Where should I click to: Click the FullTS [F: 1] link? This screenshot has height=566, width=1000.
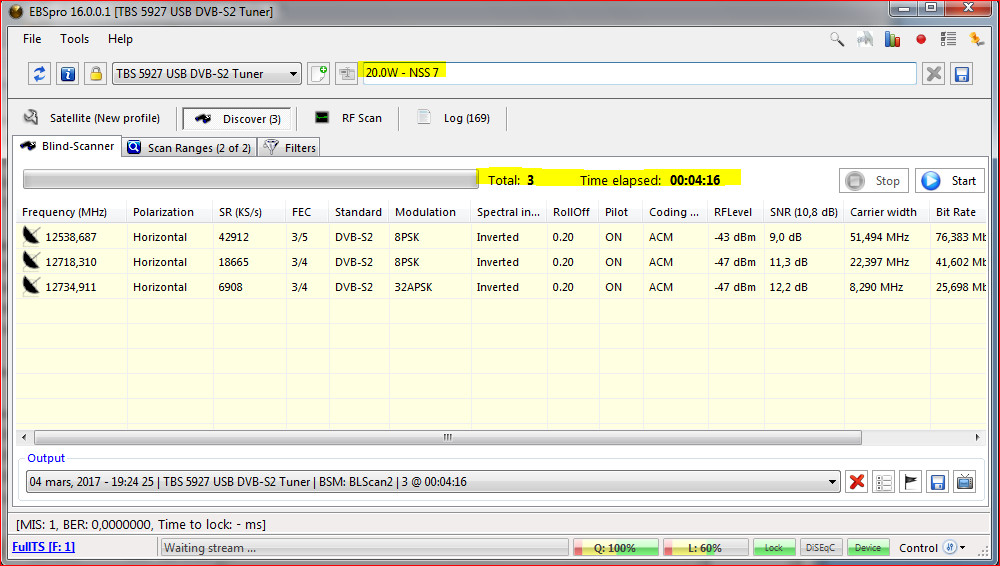pos(43,547)
